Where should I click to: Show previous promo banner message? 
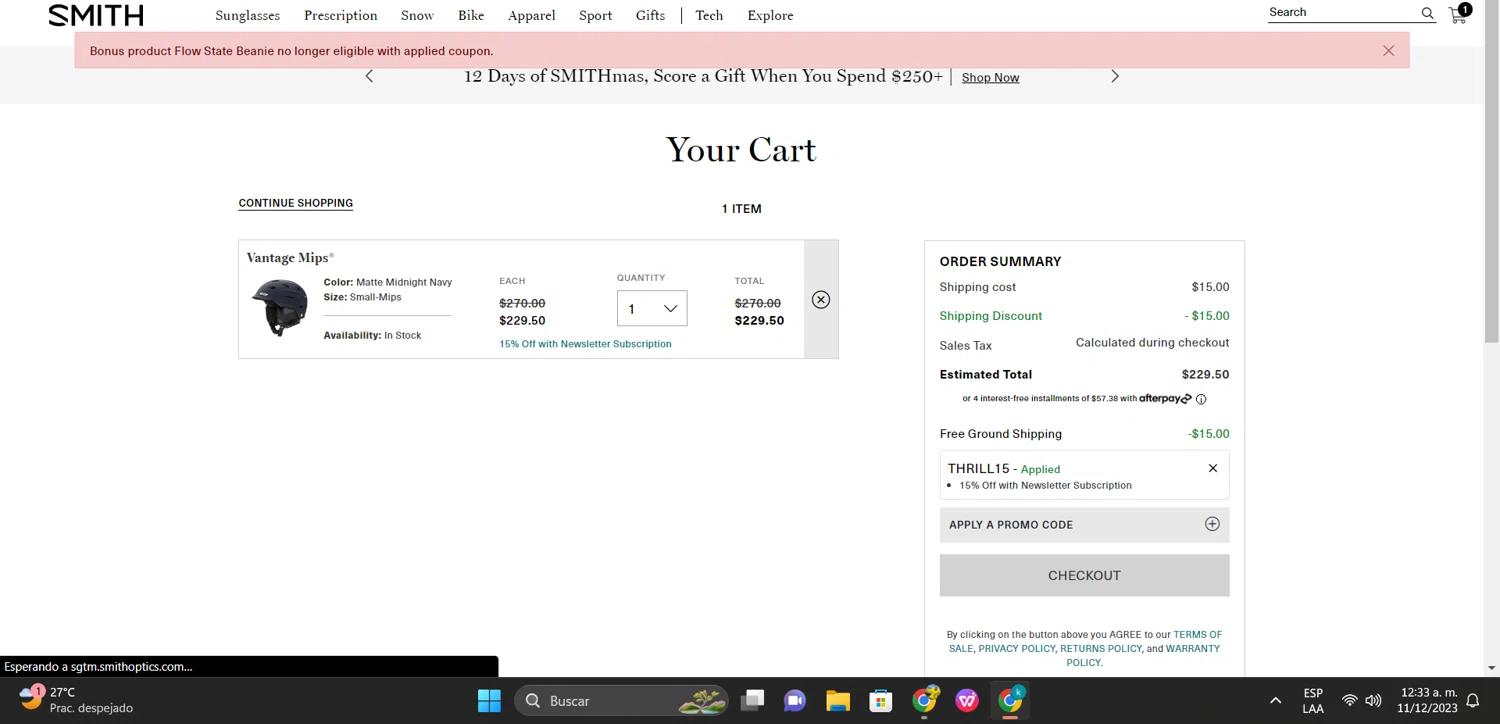point(369,76)
